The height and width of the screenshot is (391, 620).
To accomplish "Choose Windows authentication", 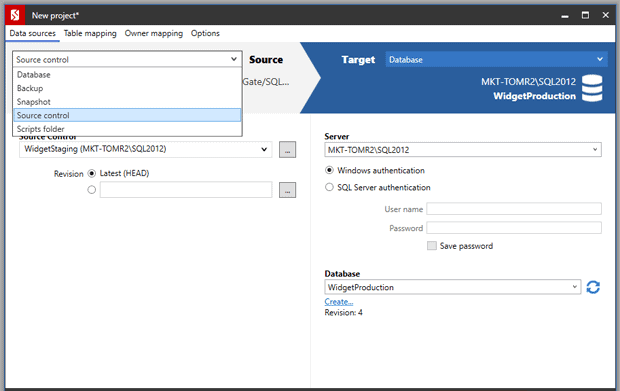I will pos(329,170).
